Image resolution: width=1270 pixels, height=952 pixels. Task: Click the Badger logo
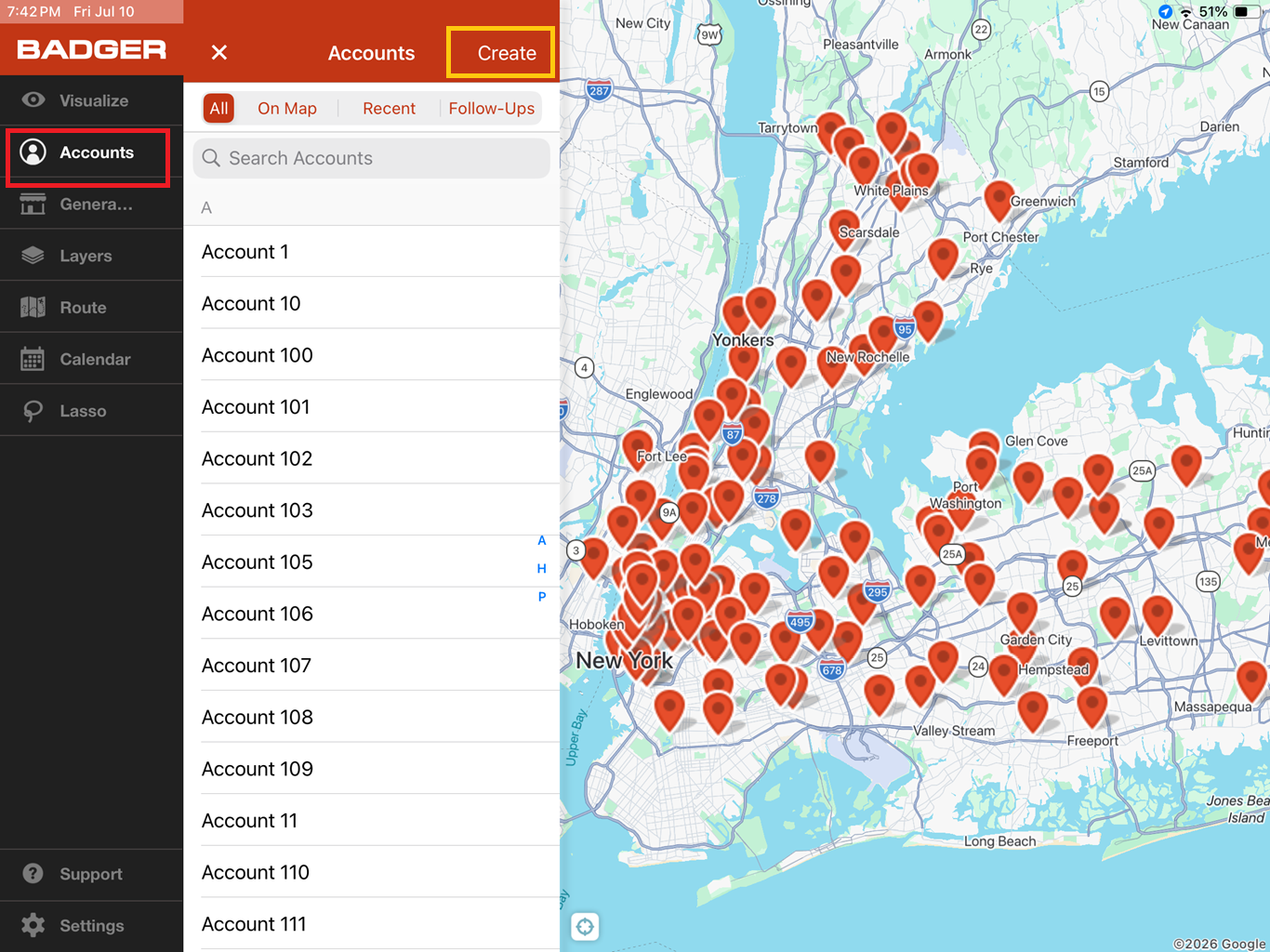pos(91,49)
